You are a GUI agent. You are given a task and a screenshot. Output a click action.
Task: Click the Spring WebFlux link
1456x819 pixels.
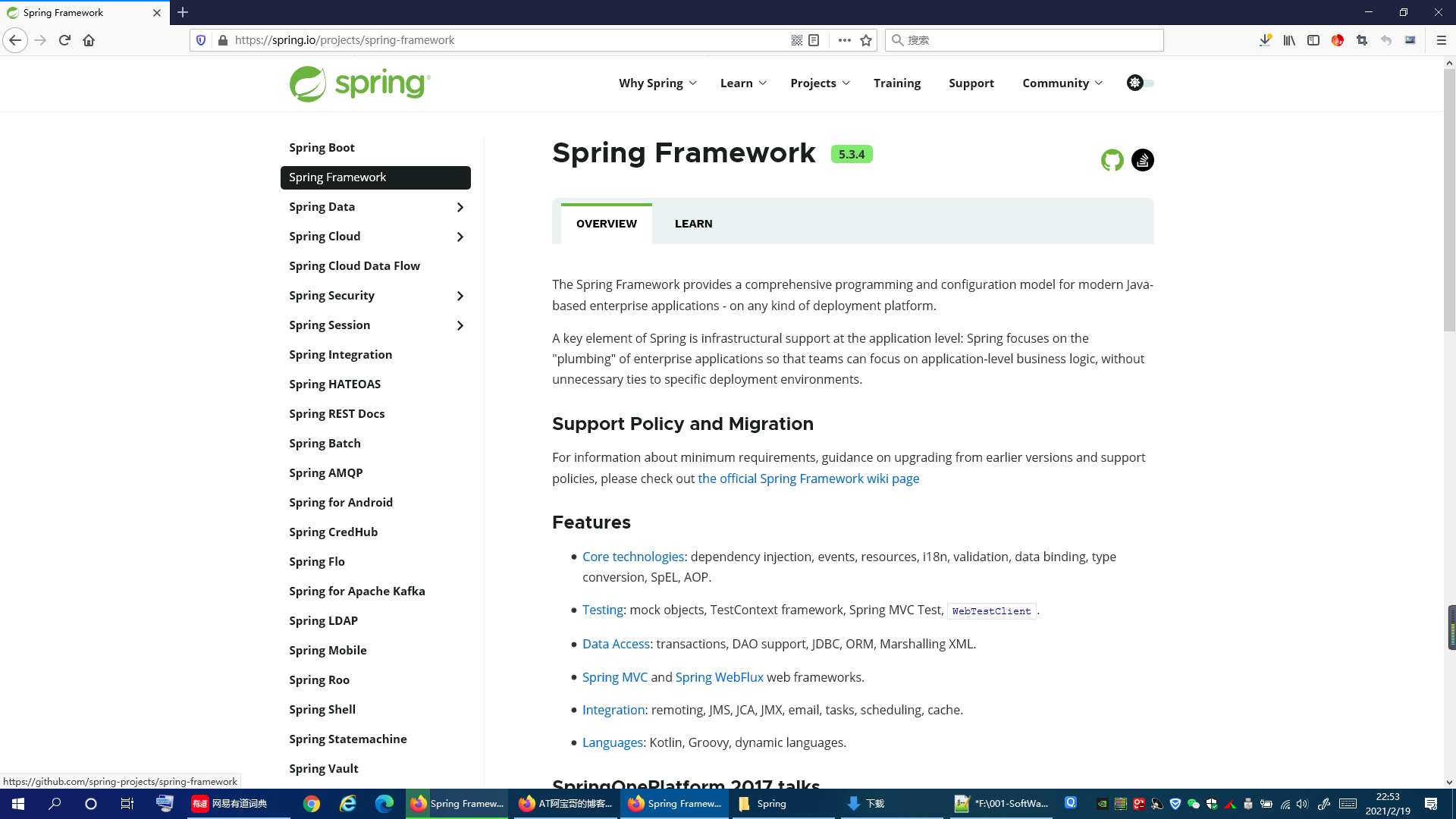719,676
